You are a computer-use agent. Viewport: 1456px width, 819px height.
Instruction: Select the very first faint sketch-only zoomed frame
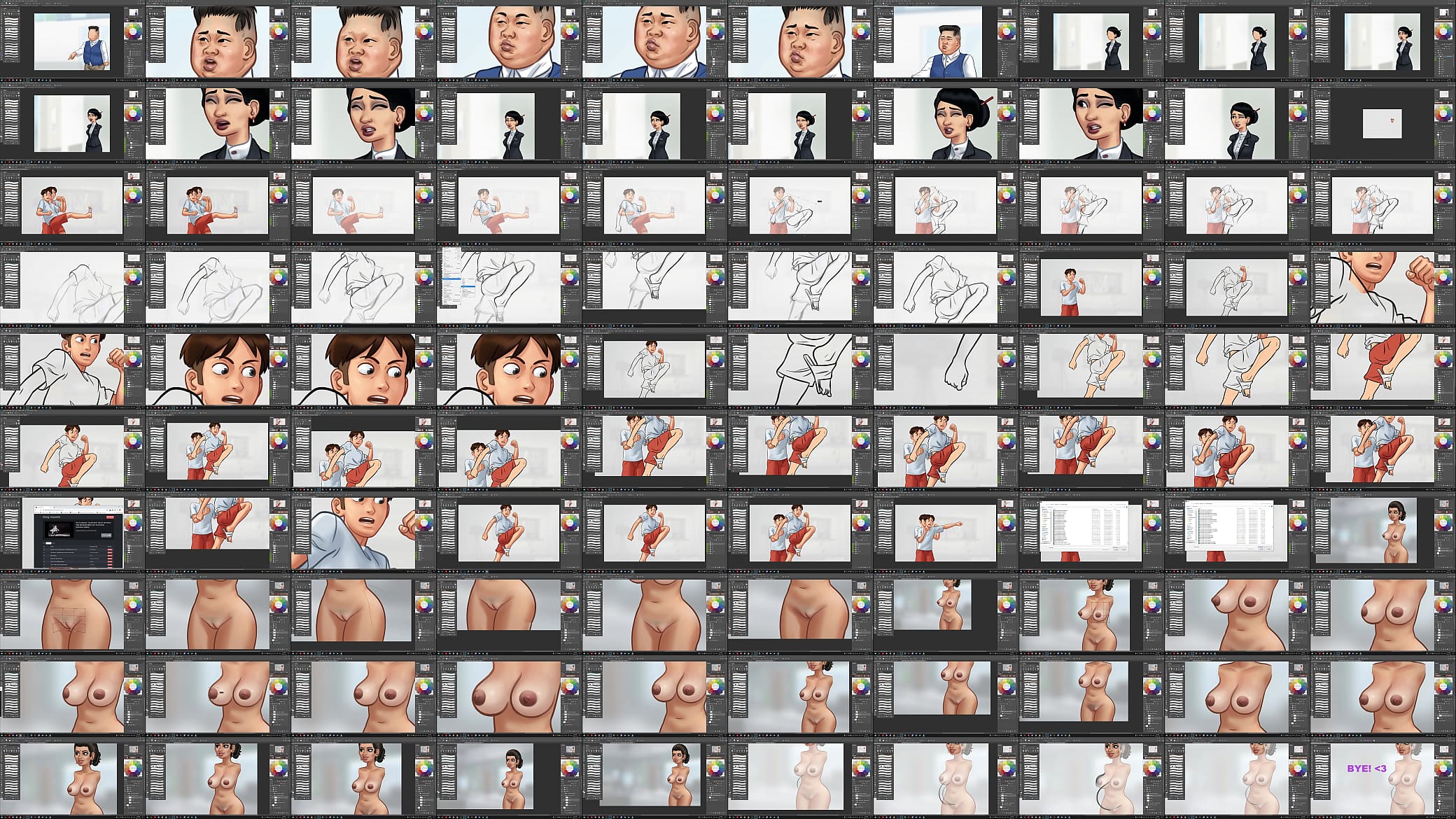[72, 286]
